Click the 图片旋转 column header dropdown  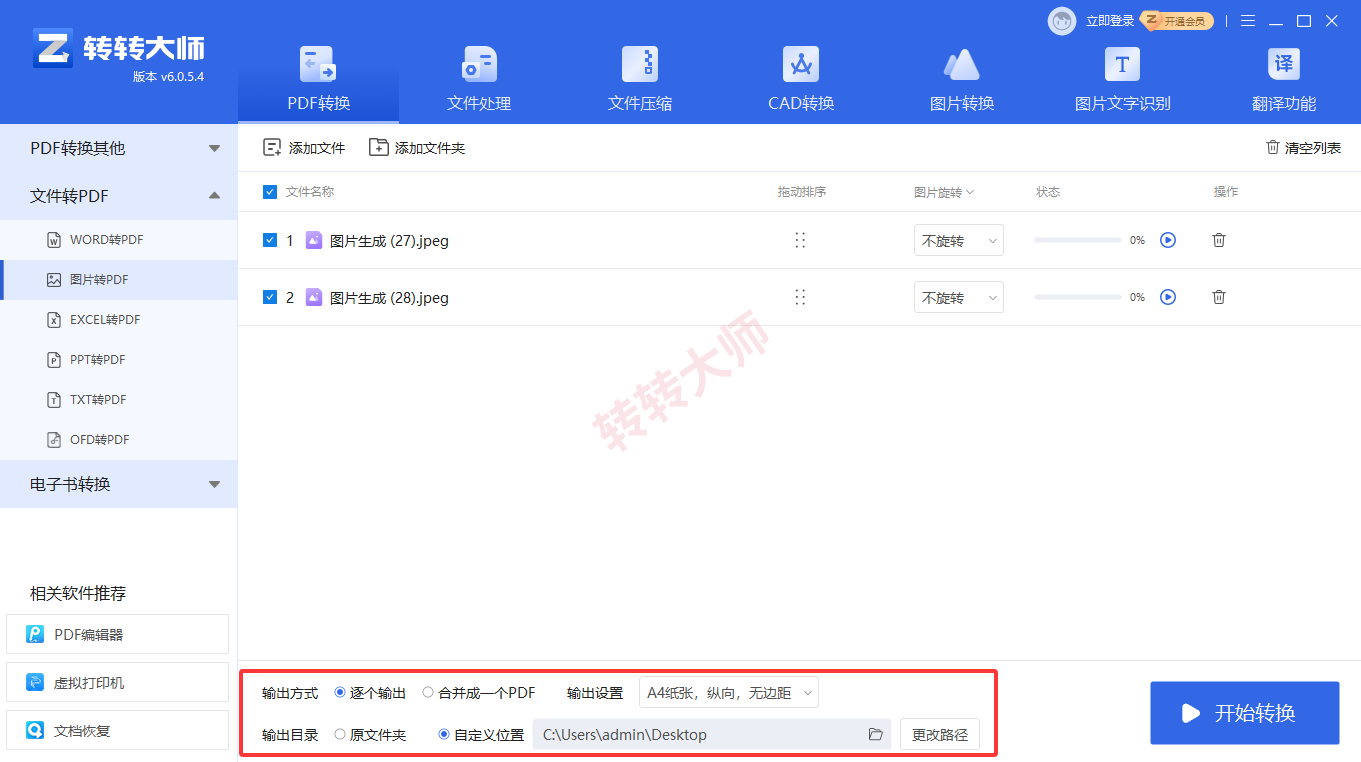[x=943, y=192]
